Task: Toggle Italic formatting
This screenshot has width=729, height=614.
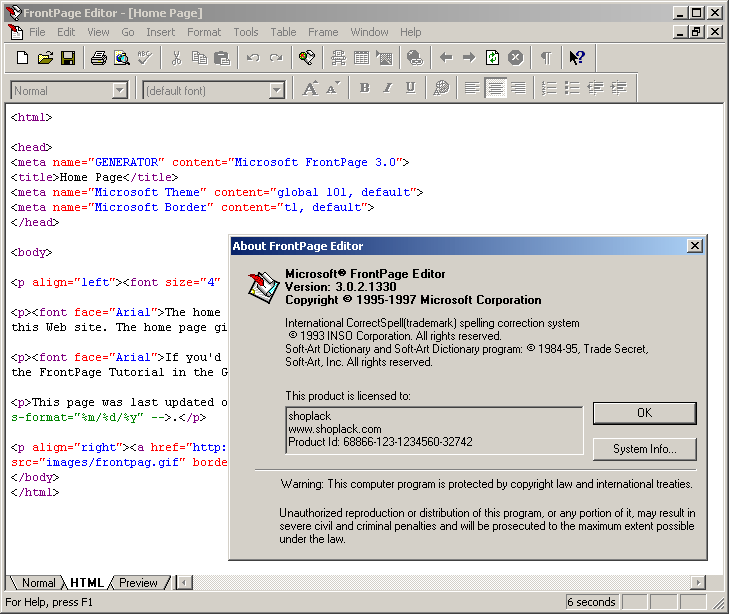Action: tap(387, 88)
